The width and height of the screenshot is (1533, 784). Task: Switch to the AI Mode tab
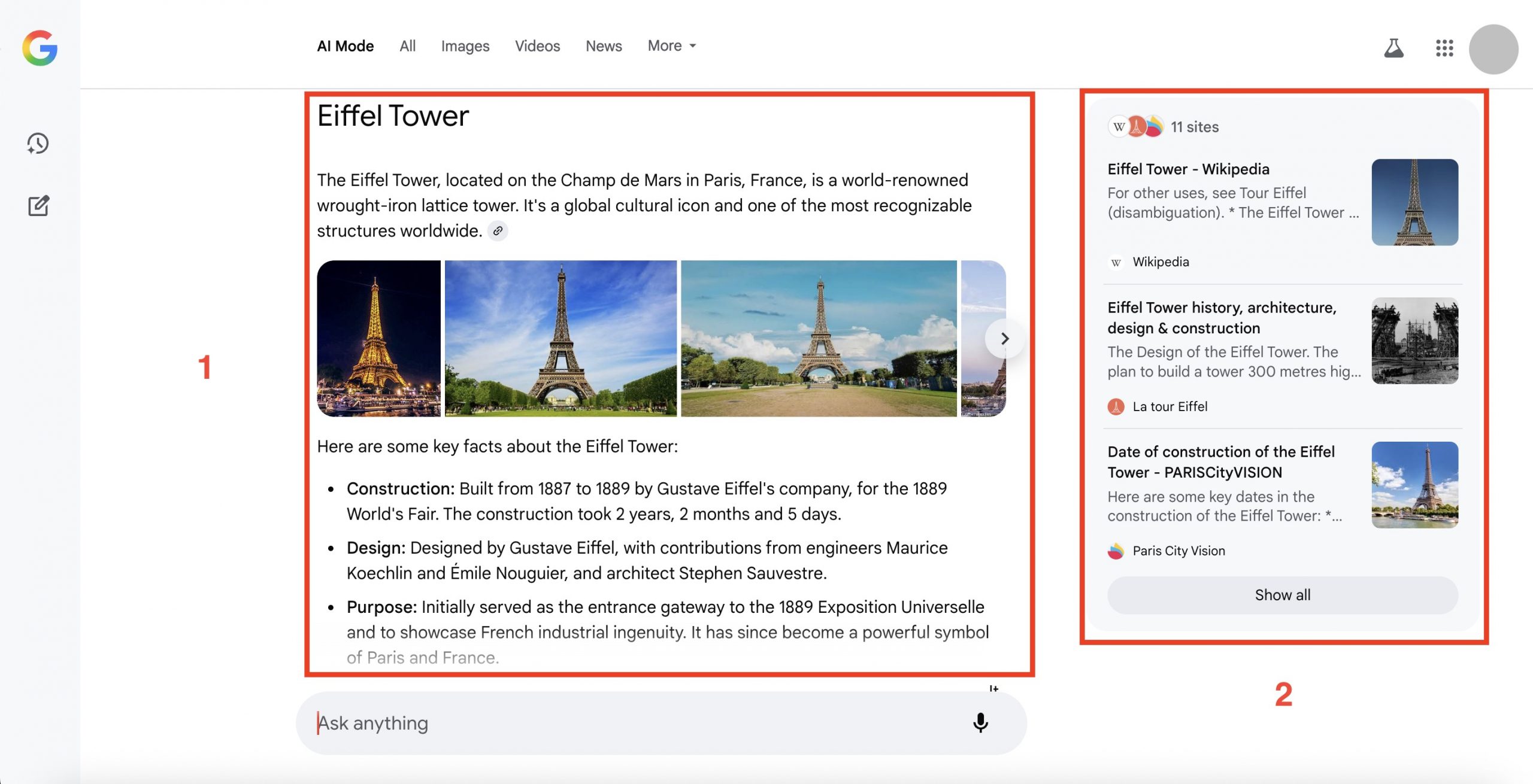(346, 46)
